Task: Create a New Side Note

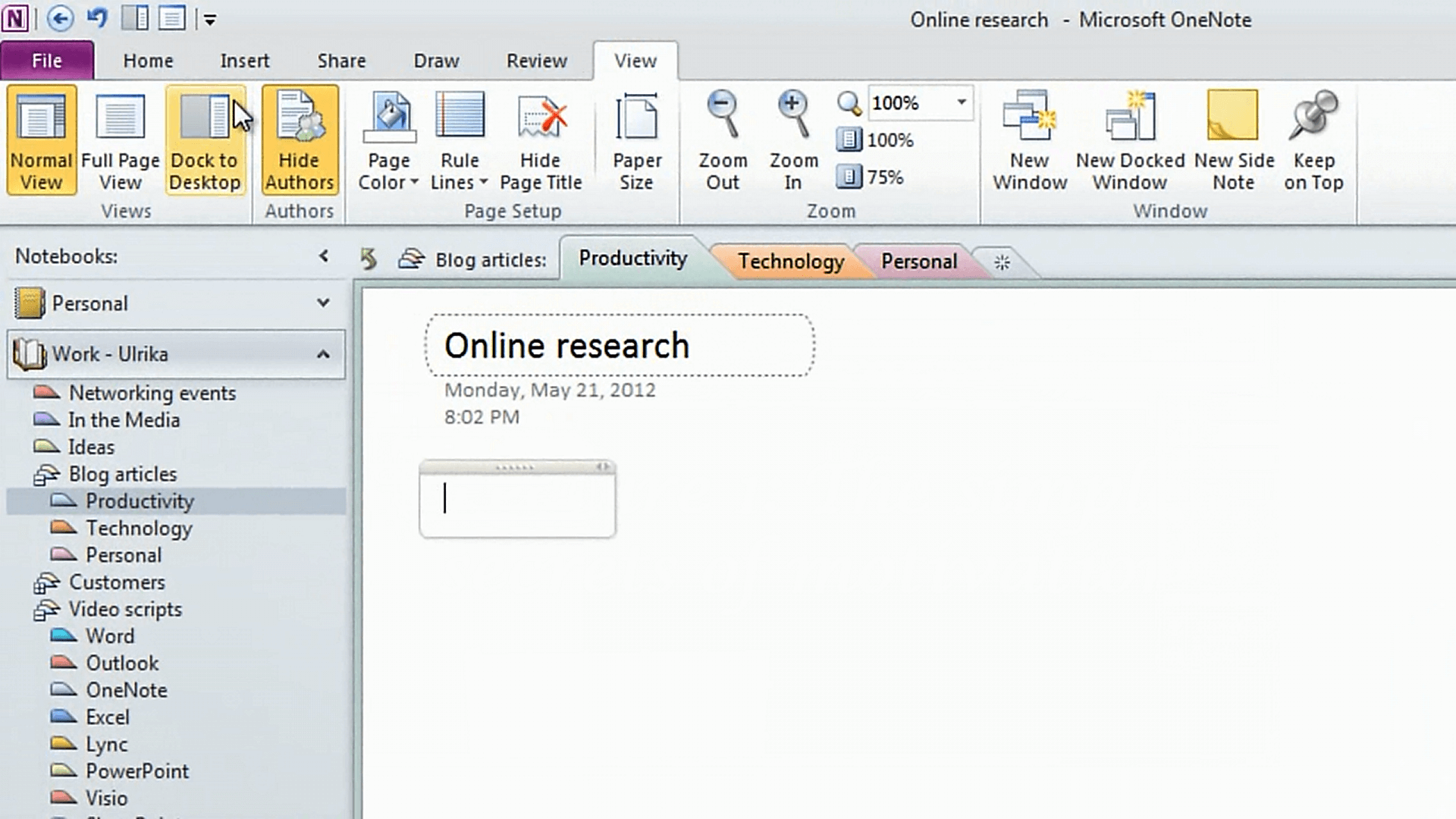Action: coord(1234,140)
